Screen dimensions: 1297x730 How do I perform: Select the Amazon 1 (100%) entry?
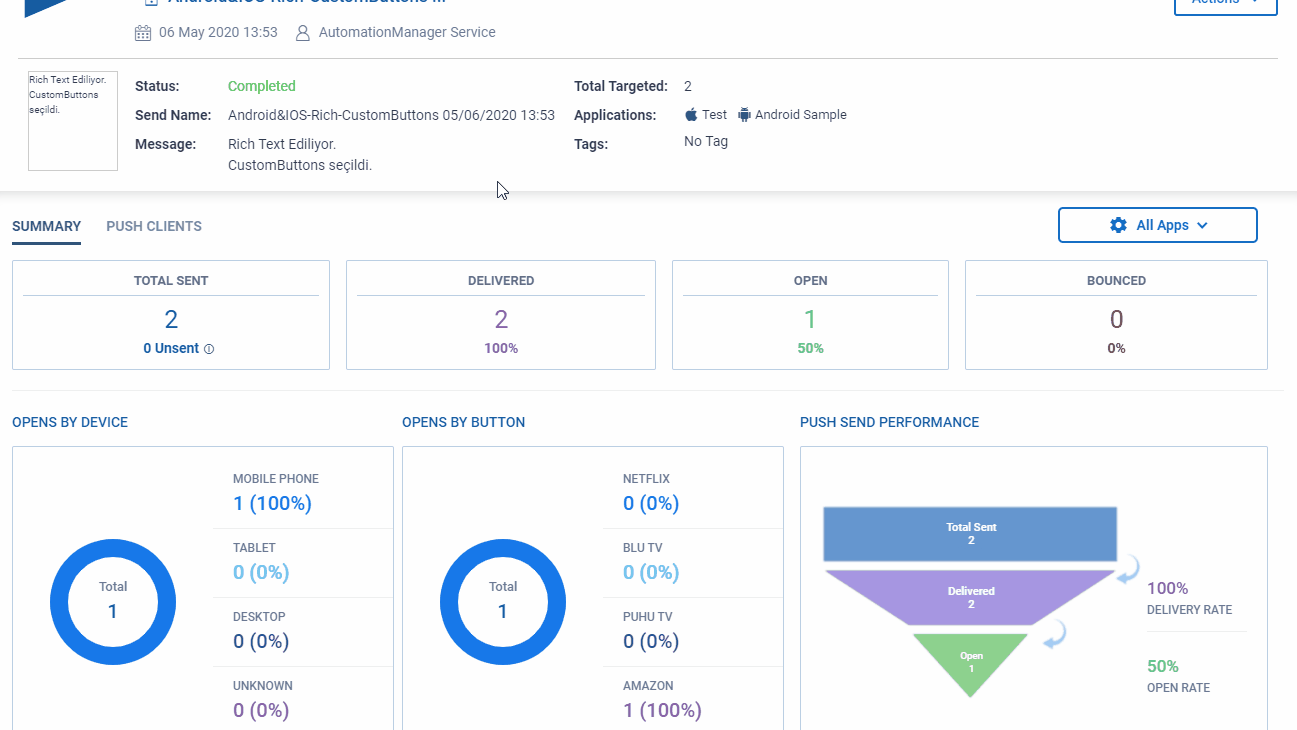coord(662,700)
